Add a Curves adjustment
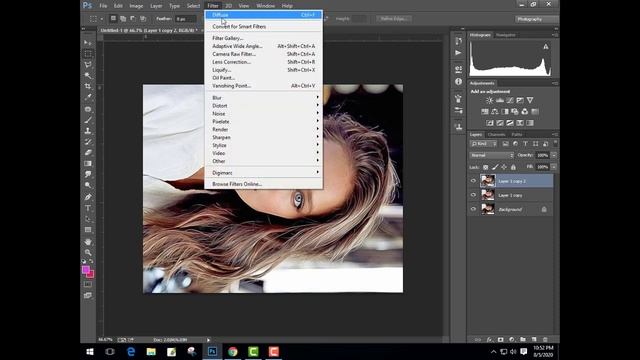 [x=510, y=100]
